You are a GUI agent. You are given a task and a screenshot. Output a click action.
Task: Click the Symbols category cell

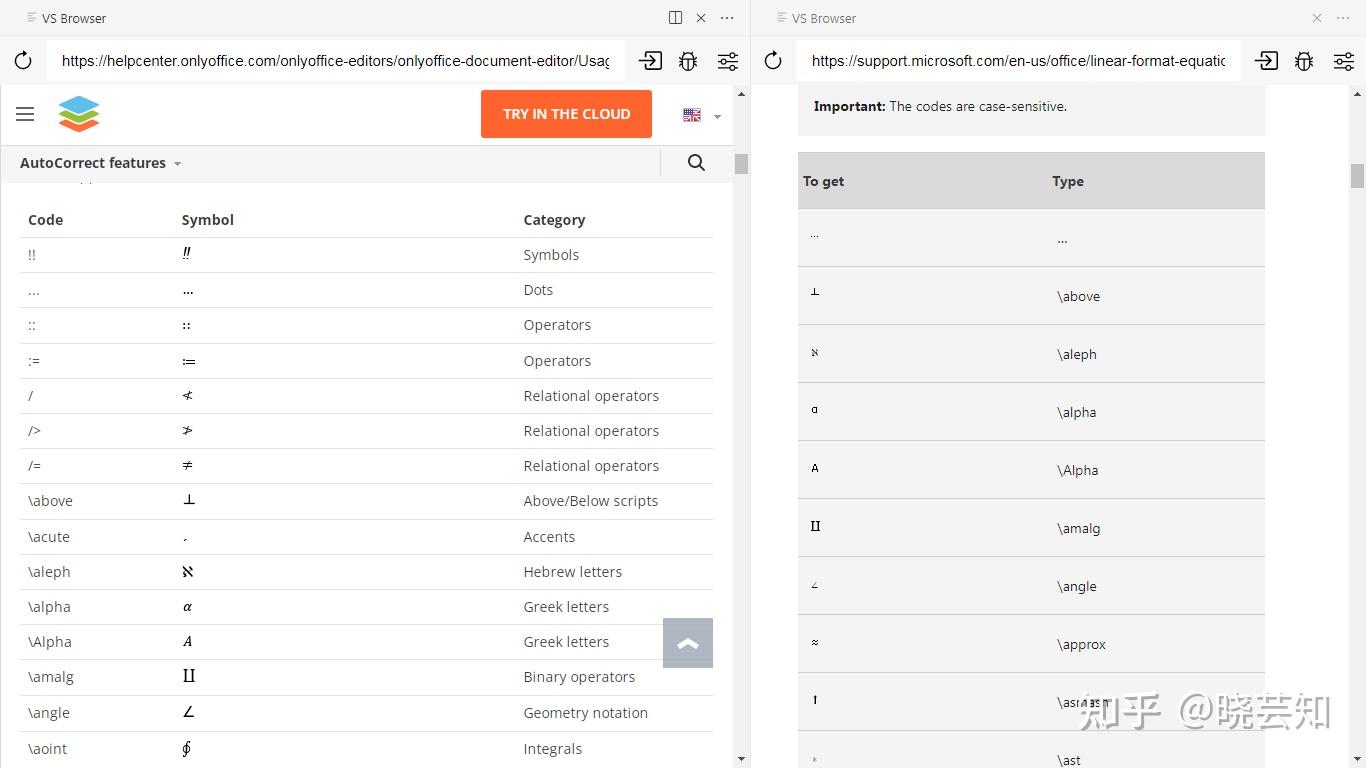point(551,255)
